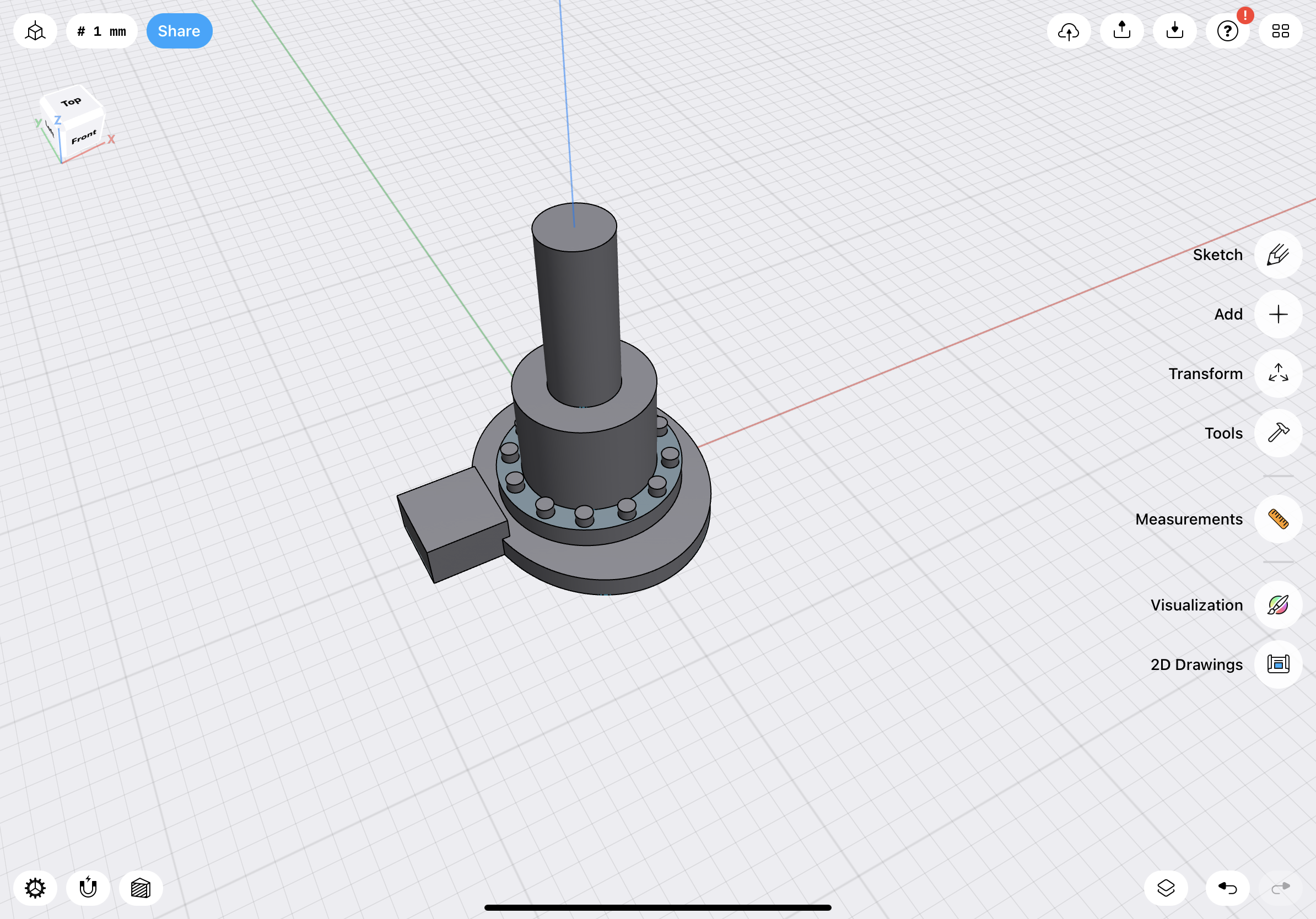The height and width of the screenshot is (919, 1316).
Task: Toggle the snapping magnet
Action: click(88, 888)
